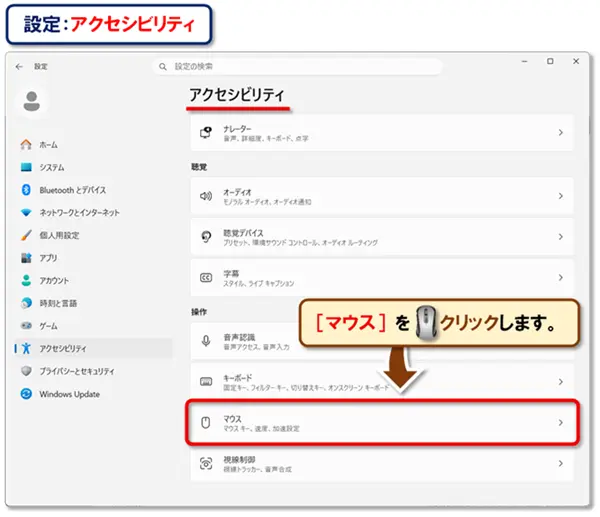Open ホーム in the sidebar

click(x=93, y=145)
